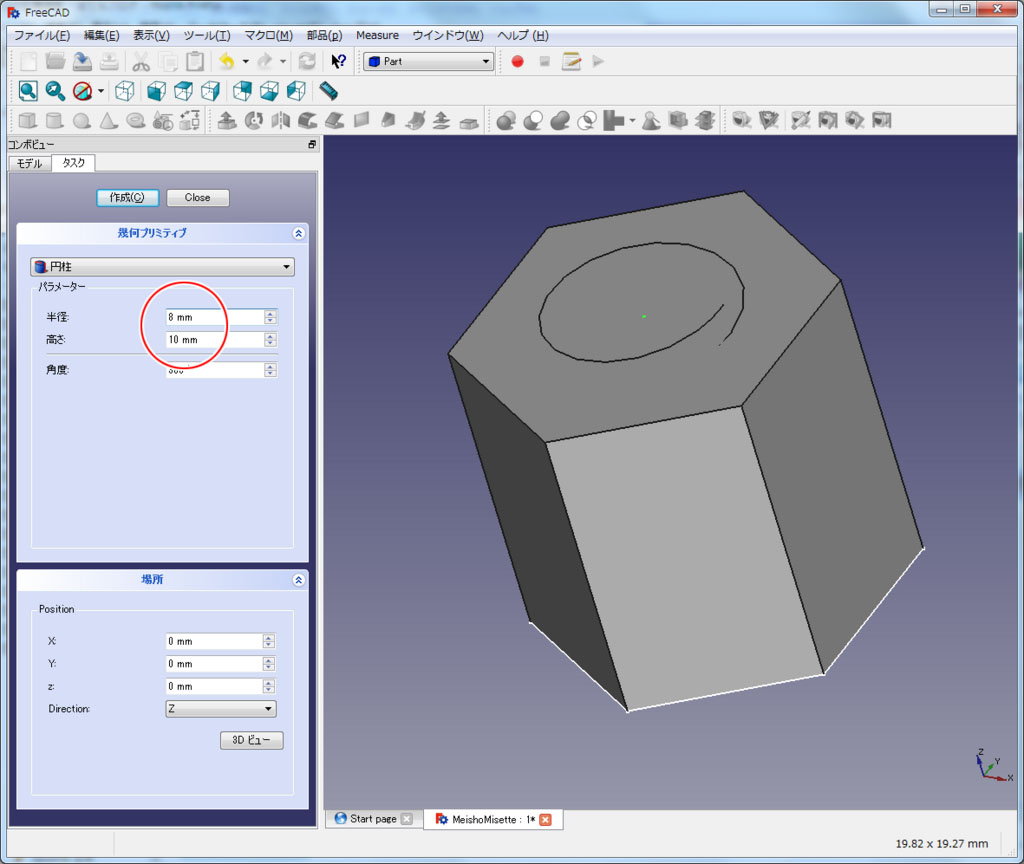The height and width of the screenshot is (864, 1024).
Task: Select the Measure distance ruler tool
Action: (328, 91)
